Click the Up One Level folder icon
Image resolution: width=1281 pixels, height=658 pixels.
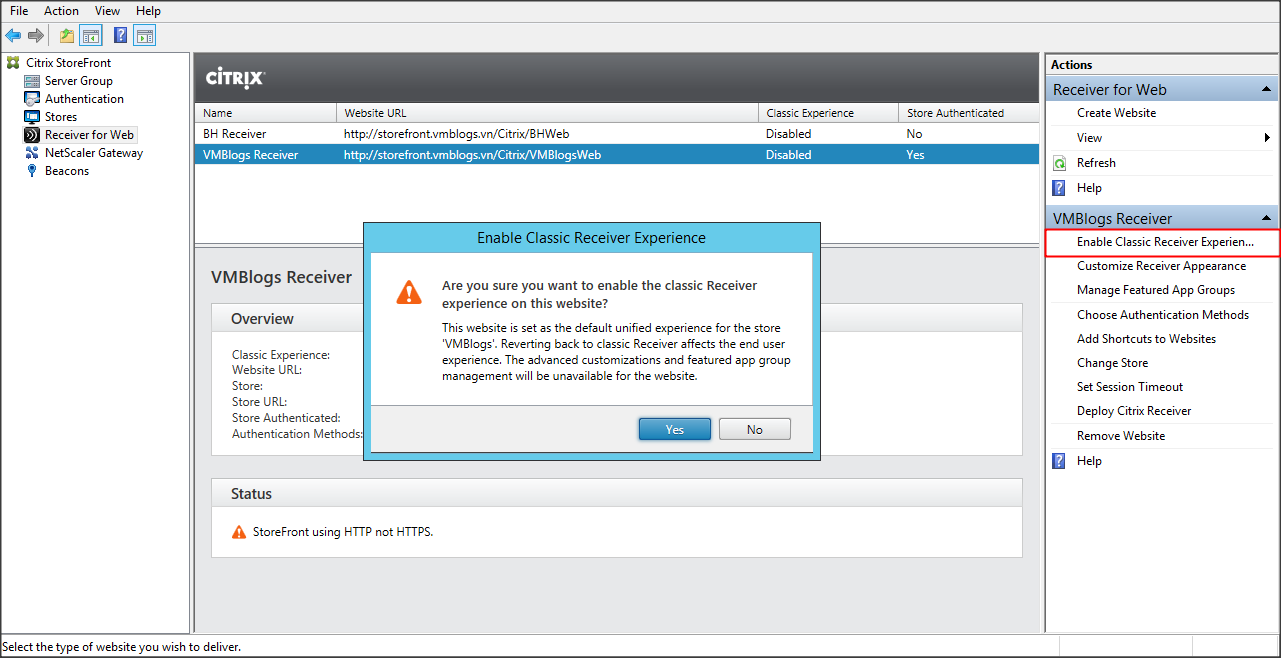(66, 36)
